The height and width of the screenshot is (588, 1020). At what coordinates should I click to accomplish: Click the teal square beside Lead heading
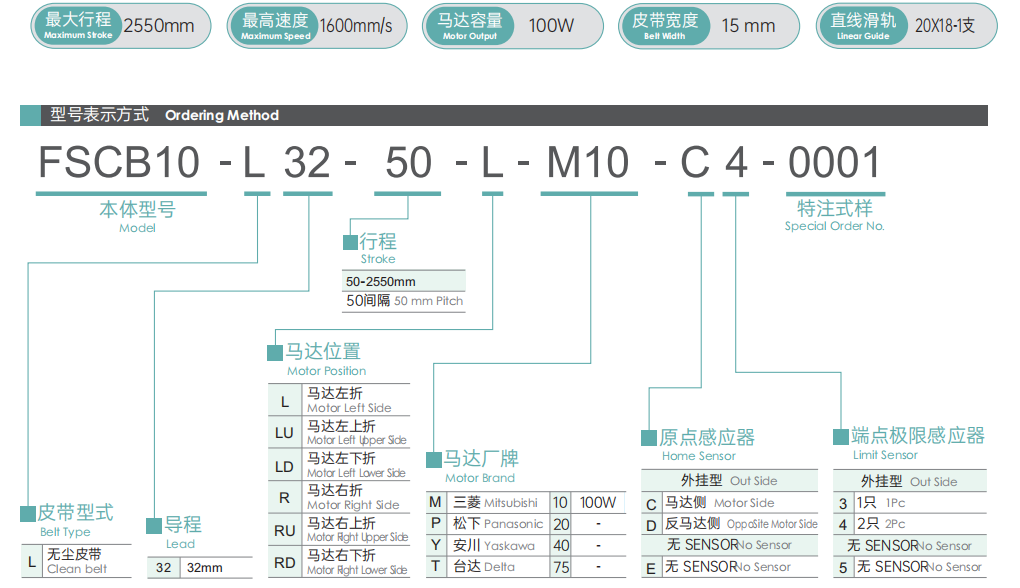155,525
